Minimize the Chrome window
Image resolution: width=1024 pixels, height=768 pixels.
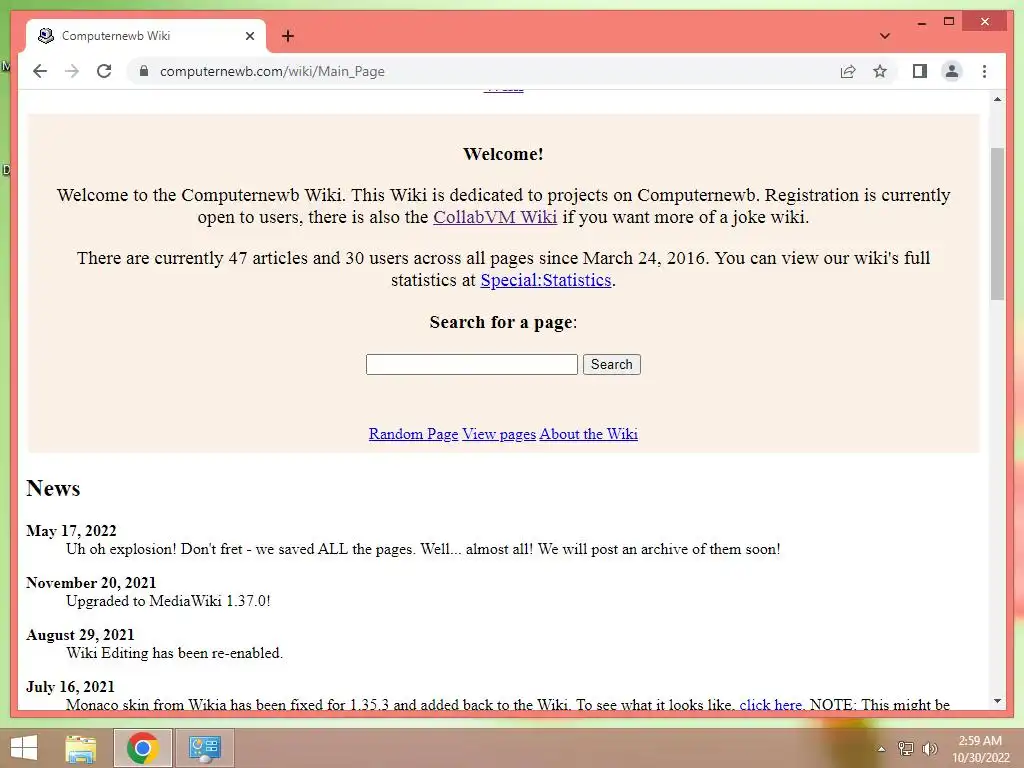[921, 22]
